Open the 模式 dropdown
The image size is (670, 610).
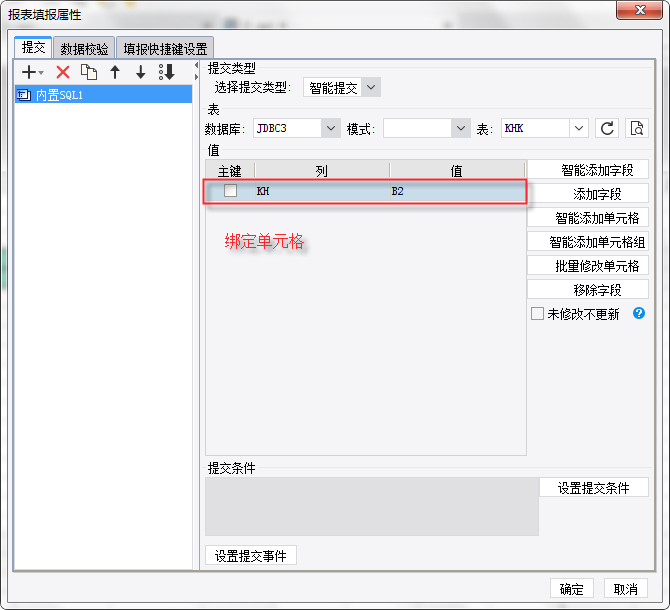pyautogui.click(x=427, y=128)
